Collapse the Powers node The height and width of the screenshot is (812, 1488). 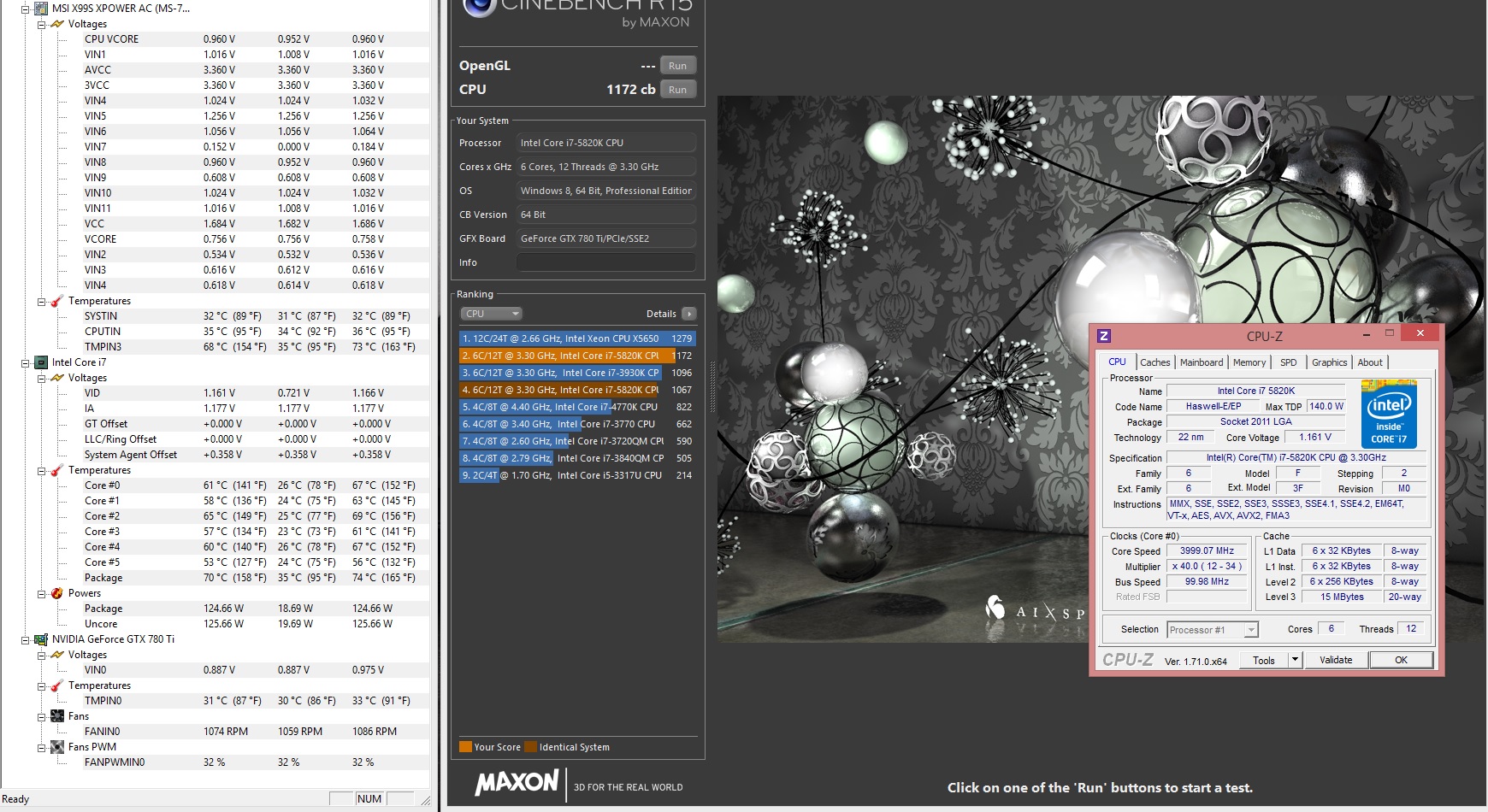click(41, 593)
